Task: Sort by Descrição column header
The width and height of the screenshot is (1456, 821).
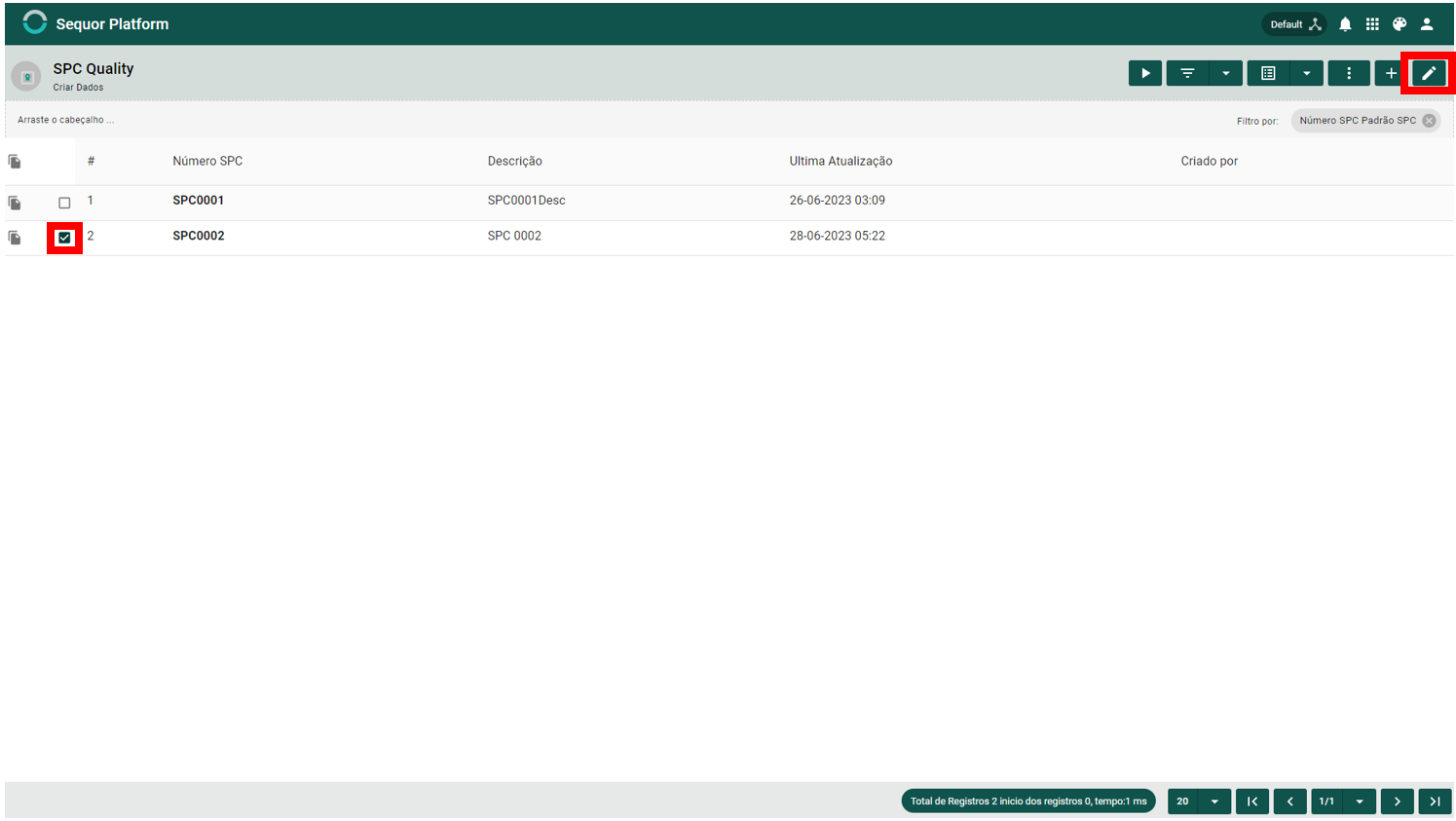Action: (515, 161)
